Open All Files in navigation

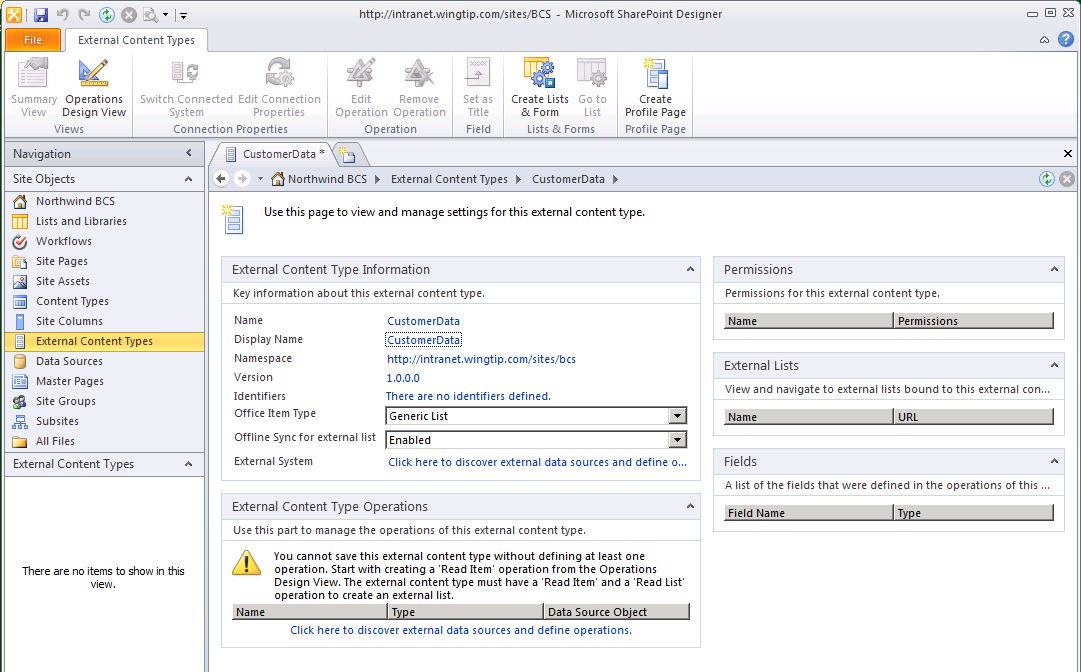(55, 440)
